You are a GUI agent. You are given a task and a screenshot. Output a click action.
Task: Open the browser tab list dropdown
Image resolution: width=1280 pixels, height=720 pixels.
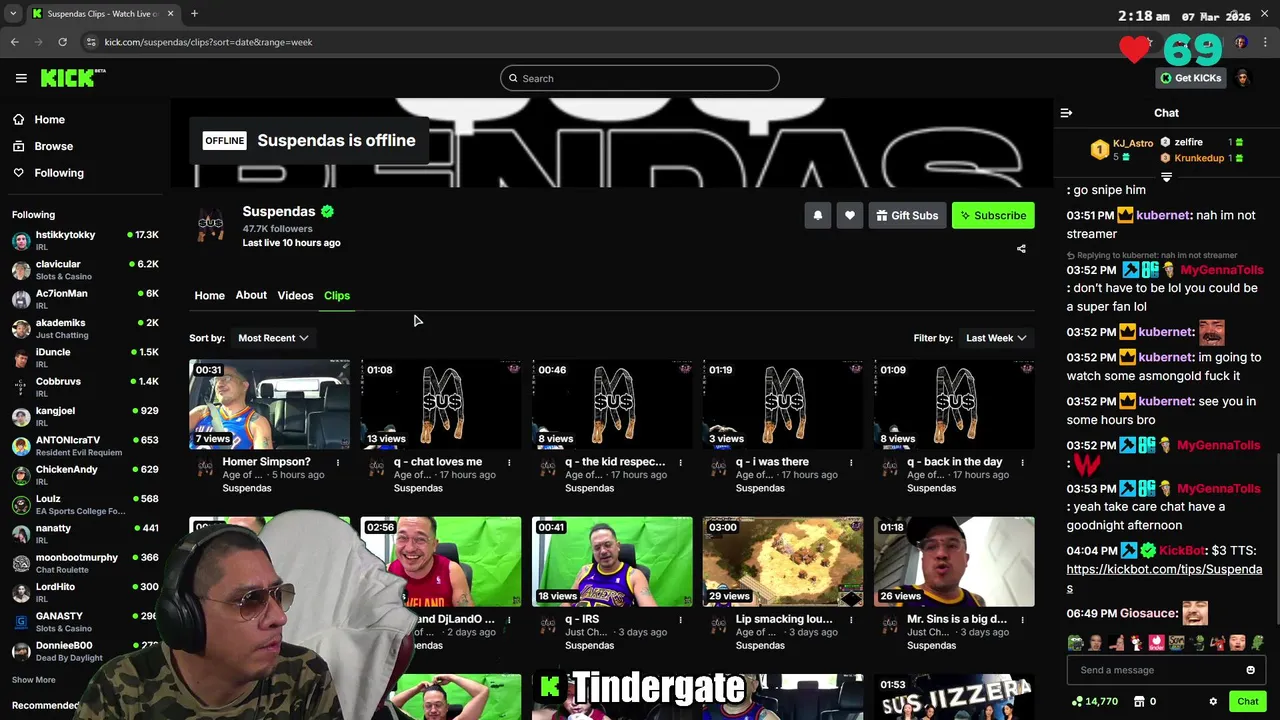13,13
